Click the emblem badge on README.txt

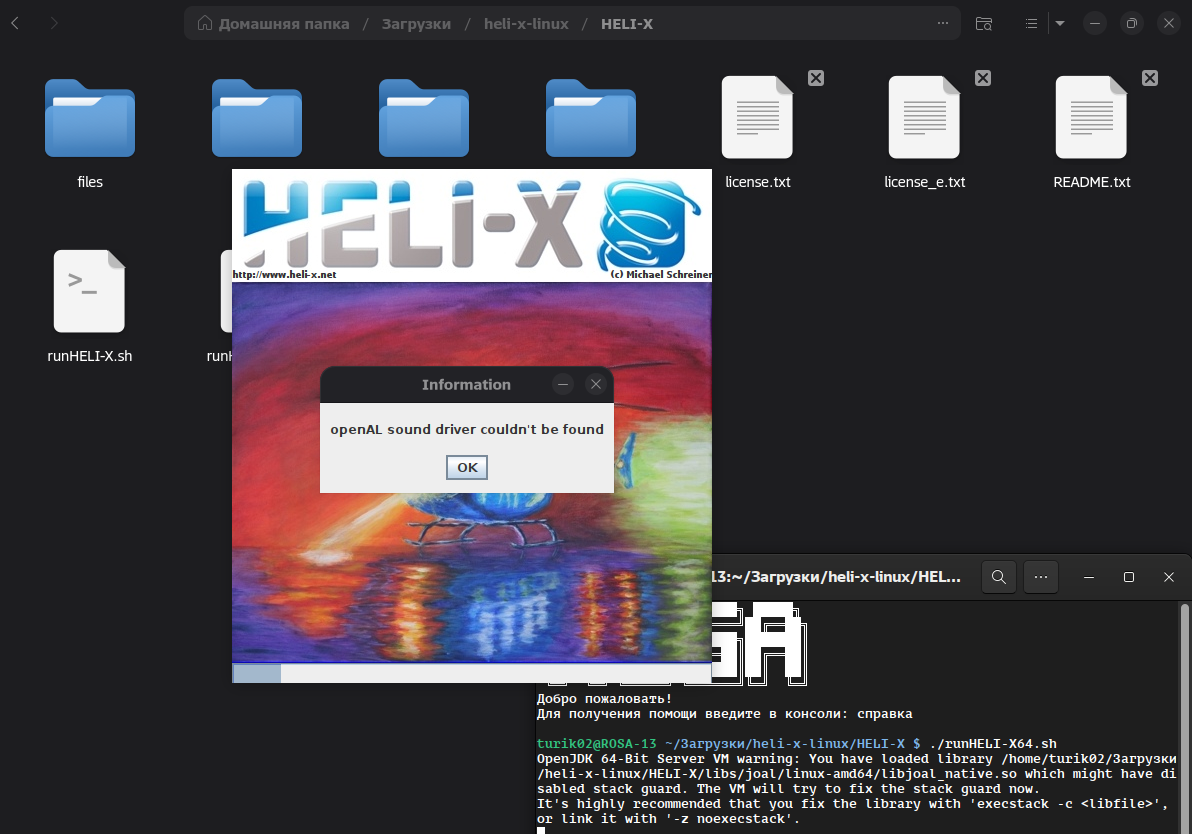pos(1150,78)
